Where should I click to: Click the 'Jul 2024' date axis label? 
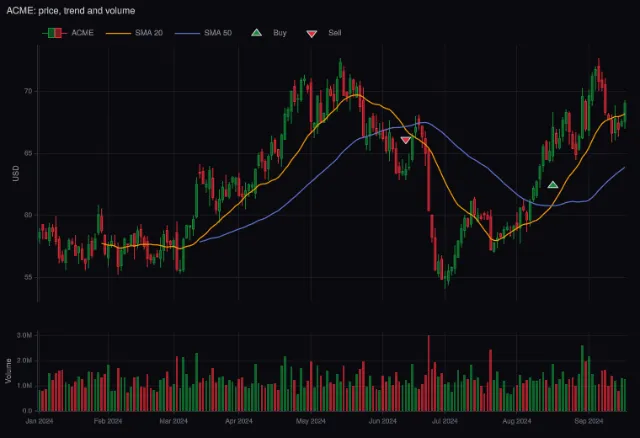pos(445,421)
